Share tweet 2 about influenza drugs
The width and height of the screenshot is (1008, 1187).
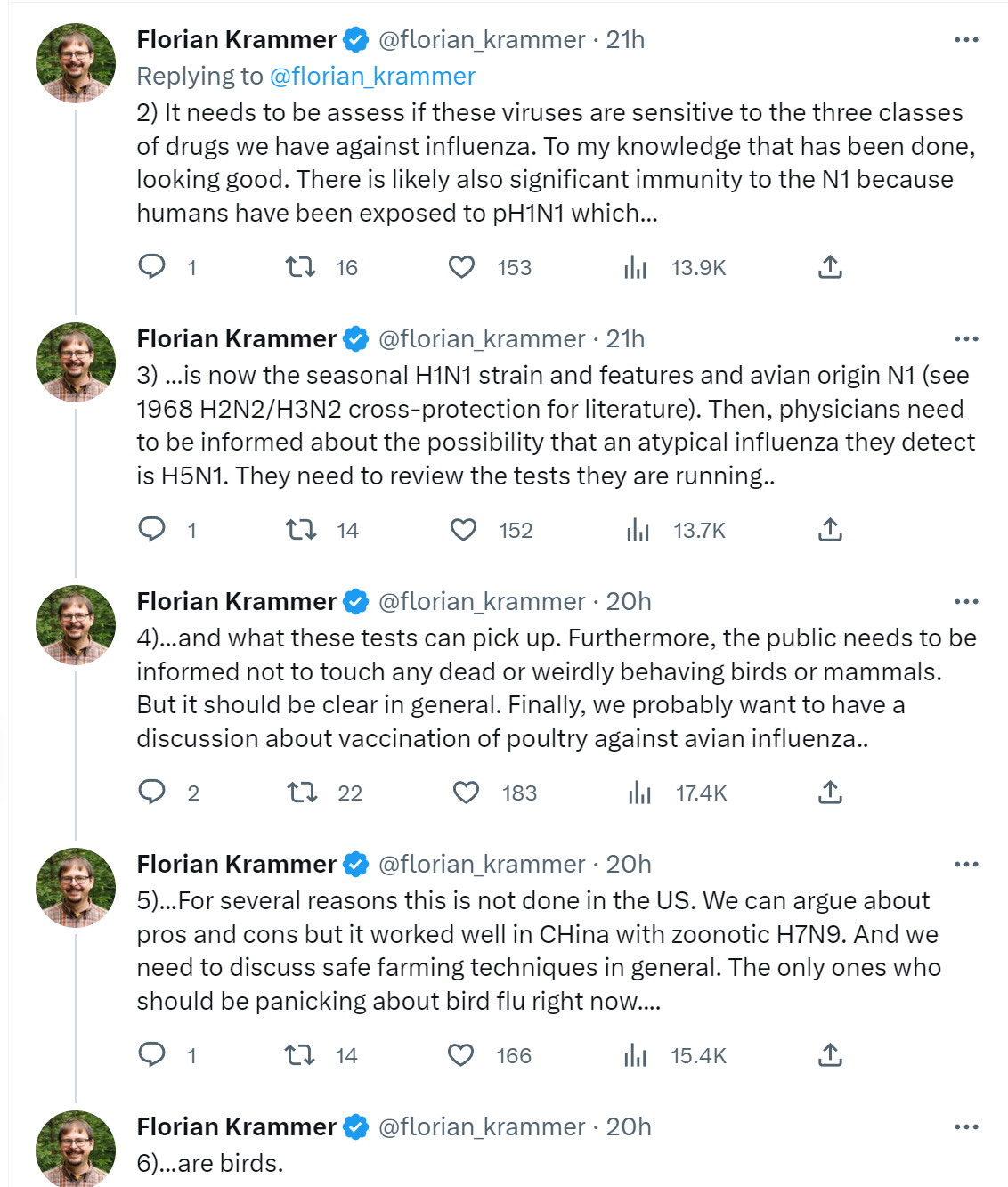[830, 266]
